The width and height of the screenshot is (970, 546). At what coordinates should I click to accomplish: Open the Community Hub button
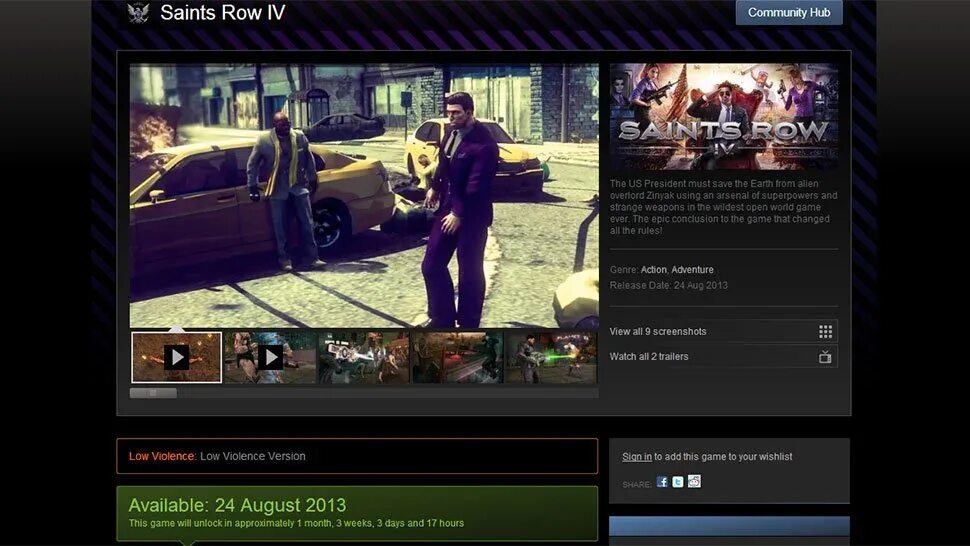tap(789, 12)
